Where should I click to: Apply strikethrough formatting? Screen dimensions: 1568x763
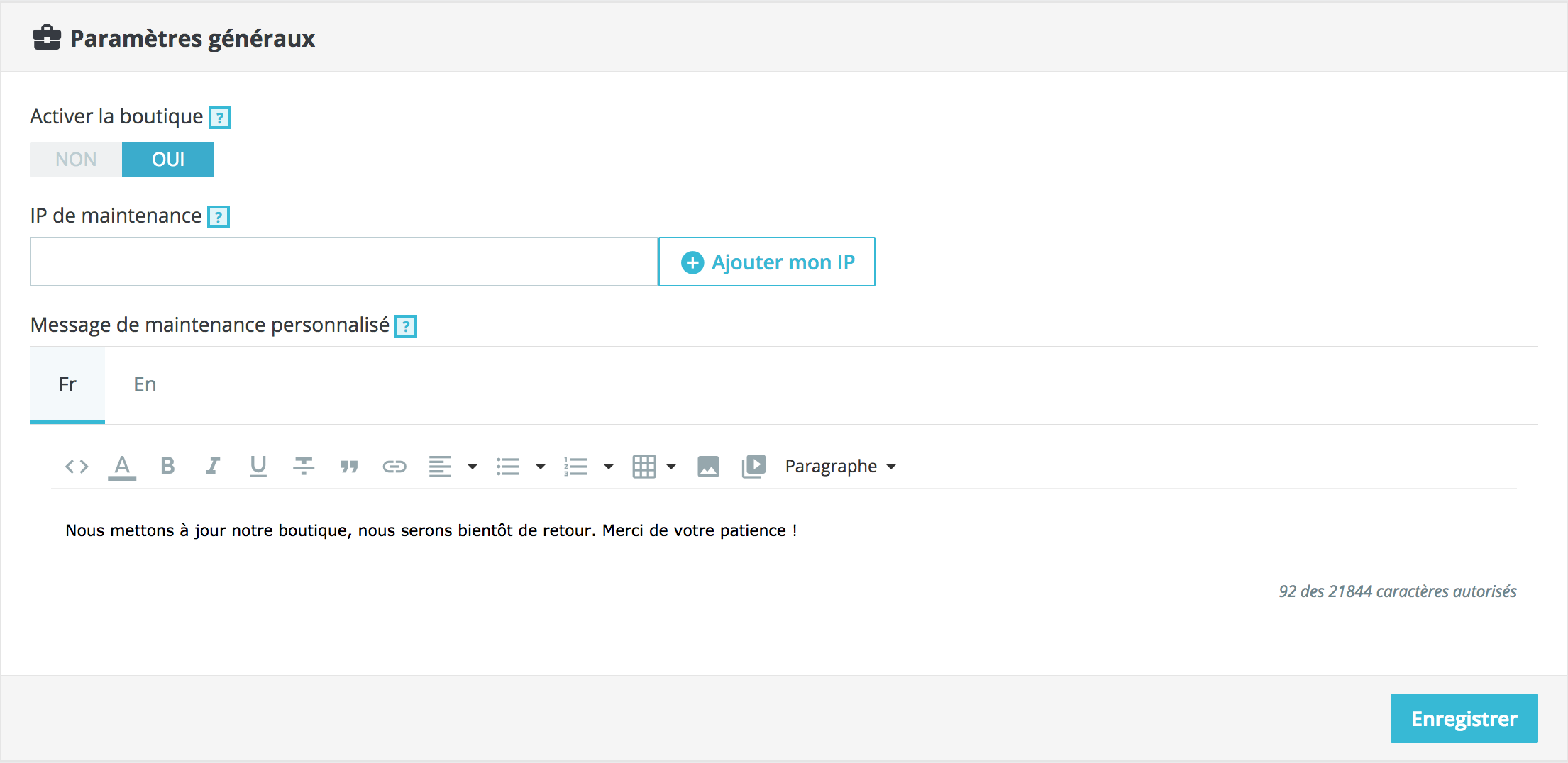click(x=304, y=466)
